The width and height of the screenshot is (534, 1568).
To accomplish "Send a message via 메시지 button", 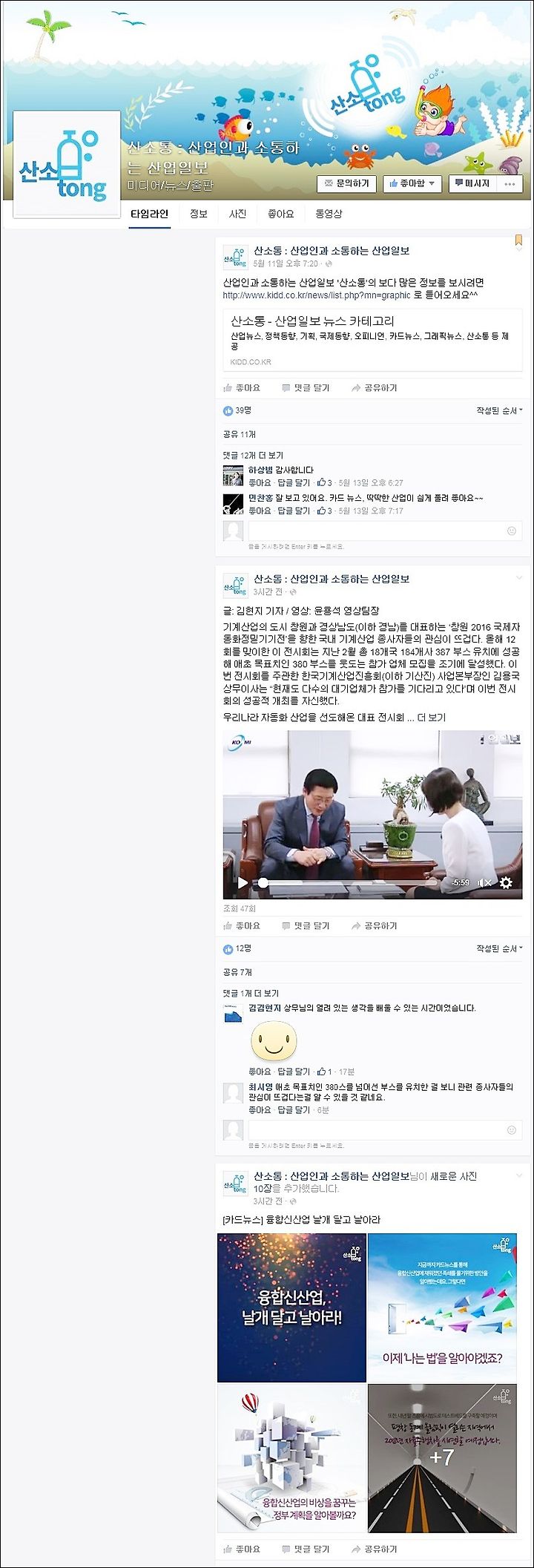I will pos(472,183).
